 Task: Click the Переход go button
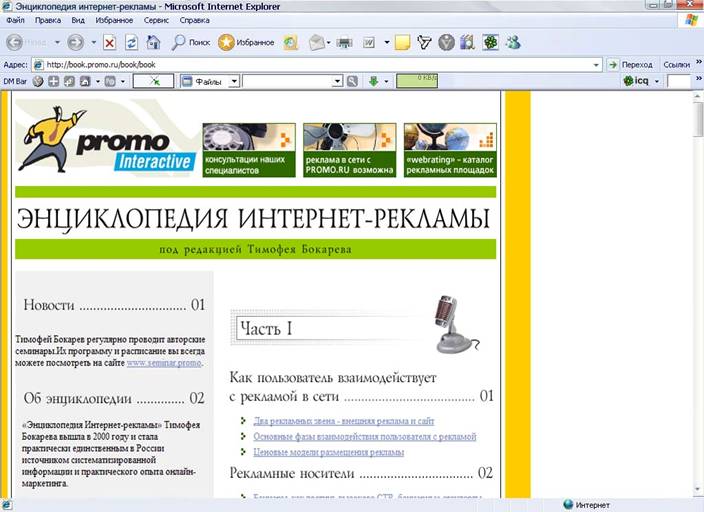click(630, 65)
